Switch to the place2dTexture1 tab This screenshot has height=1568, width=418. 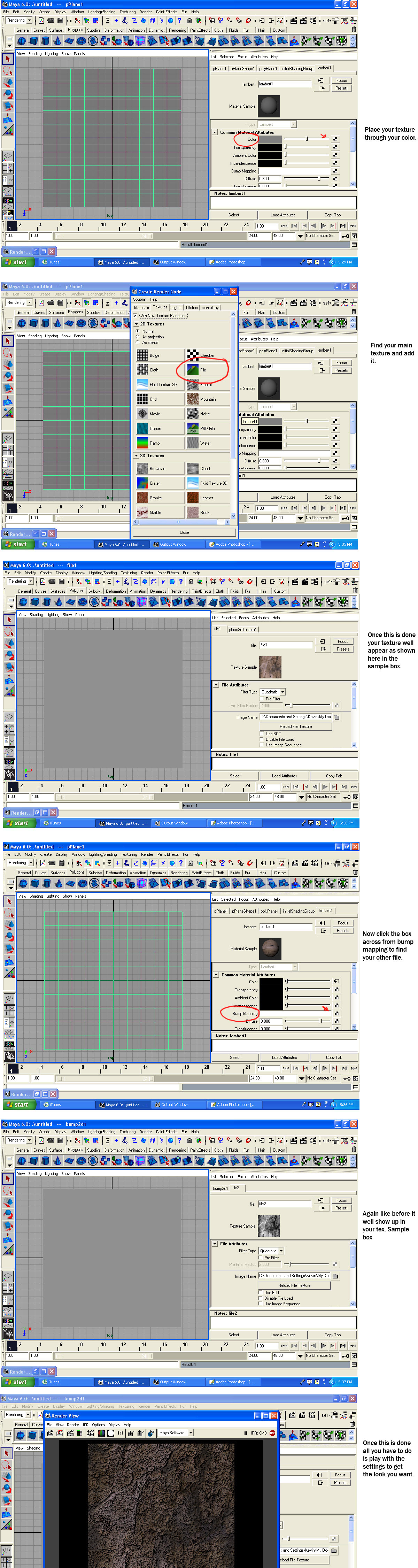[242, 629]
